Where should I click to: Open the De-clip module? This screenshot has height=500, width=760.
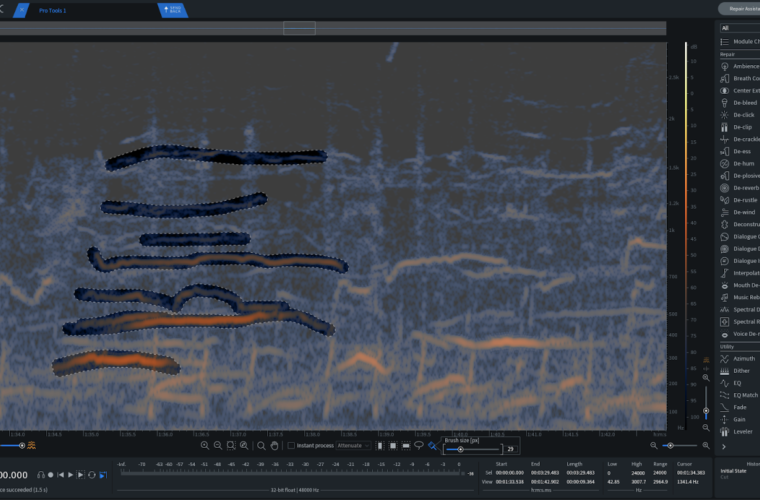click(743, 127)
